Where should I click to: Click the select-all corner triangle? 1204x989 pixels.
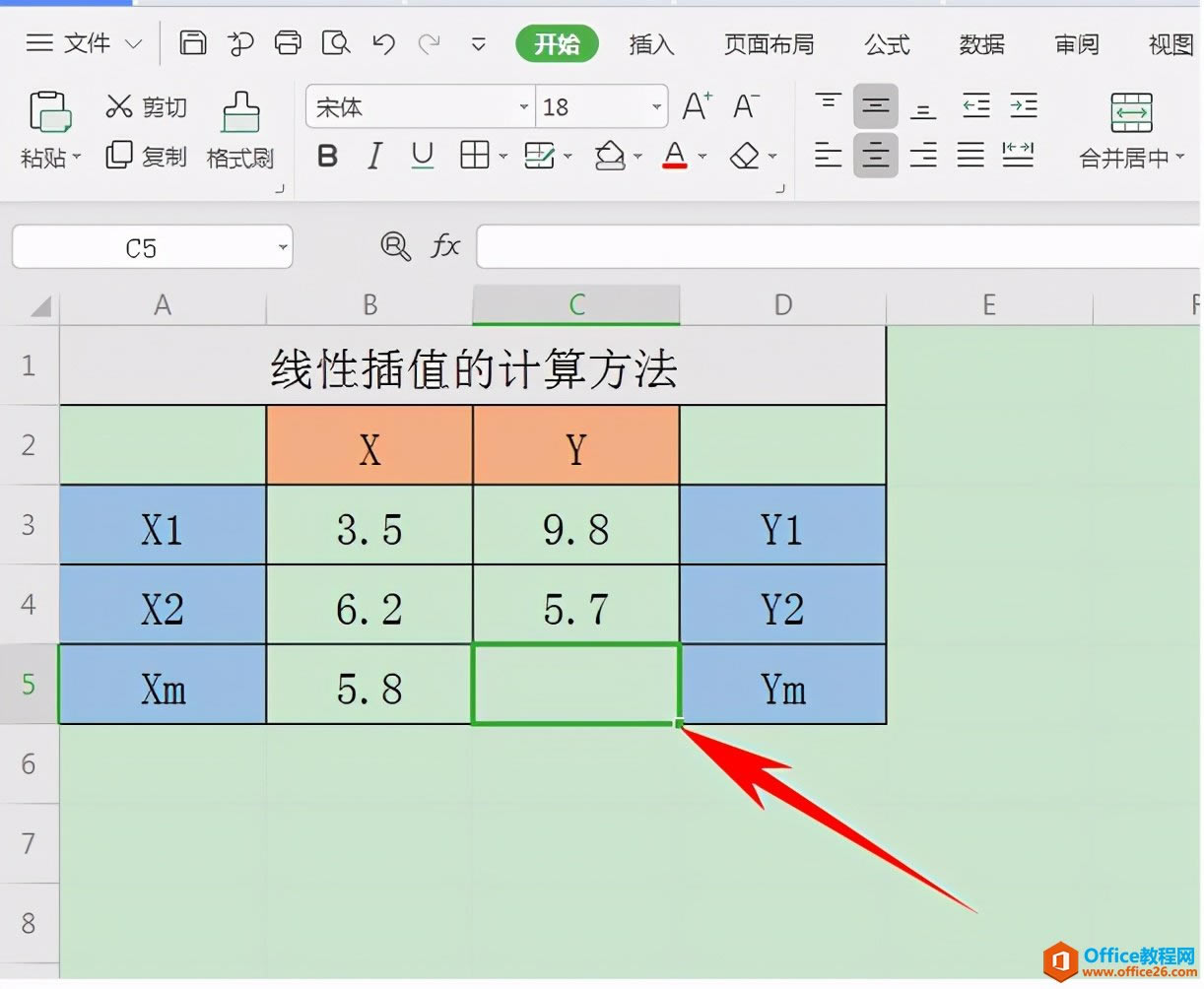coord(39,306)
